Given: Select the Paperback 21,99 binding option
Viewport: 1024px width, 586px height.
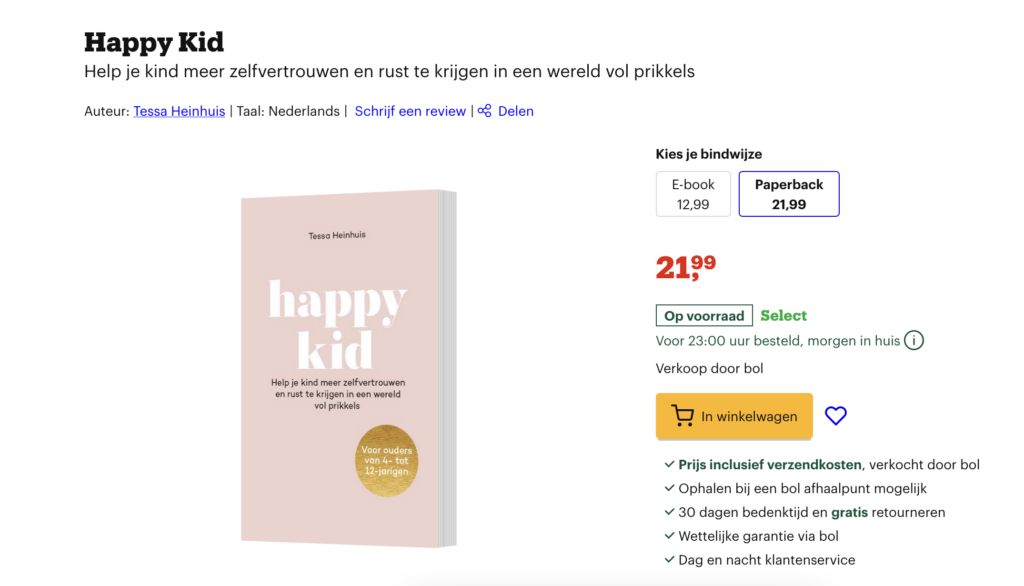Looking at the screenshot, I should [x=789, y=194].
